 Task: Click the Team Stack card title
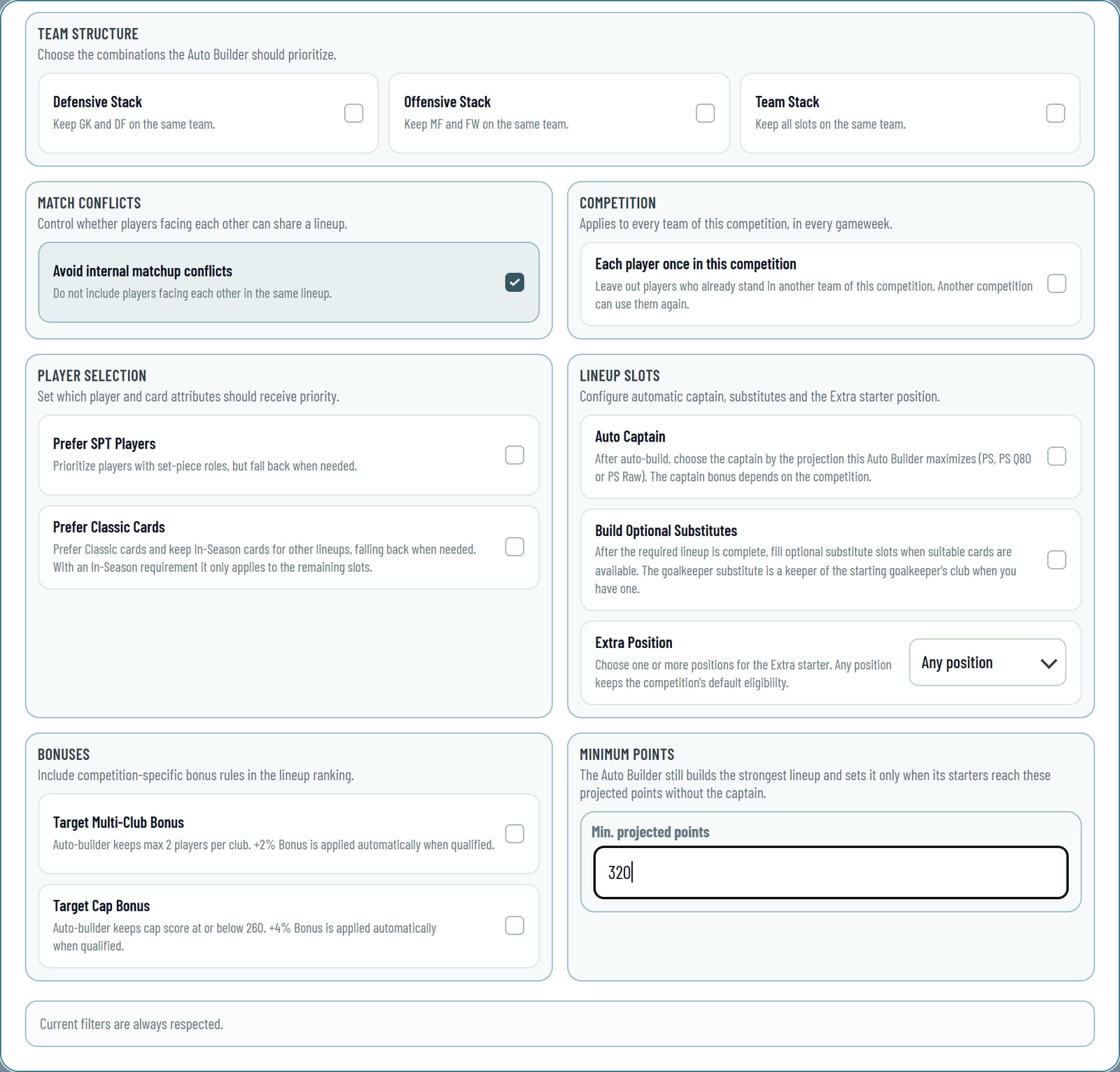tap(787, 102)
